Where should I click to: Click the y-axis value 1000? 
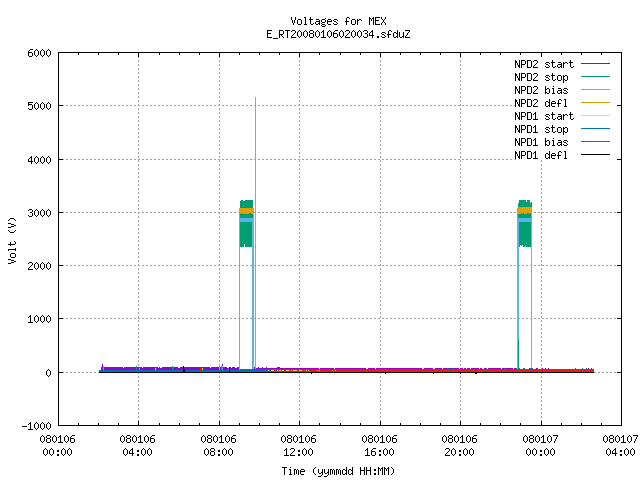pyautogui.click(x=39, y=320)
